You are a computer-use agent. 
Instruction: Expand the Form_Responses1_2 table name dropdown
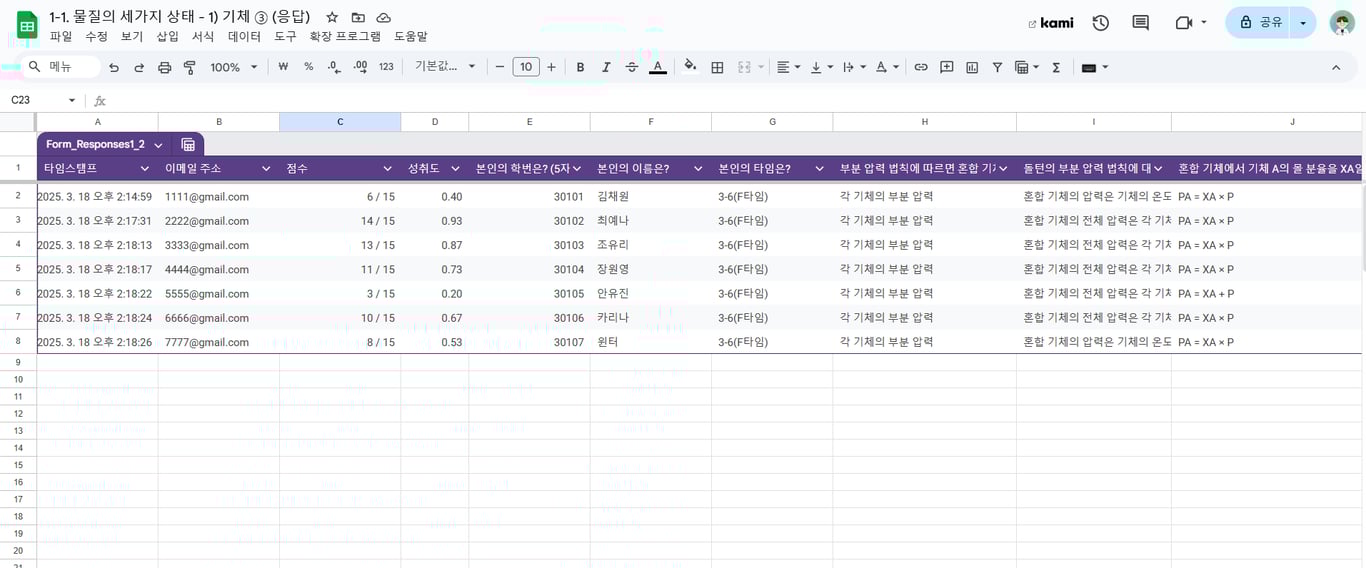tap(158, 145)
